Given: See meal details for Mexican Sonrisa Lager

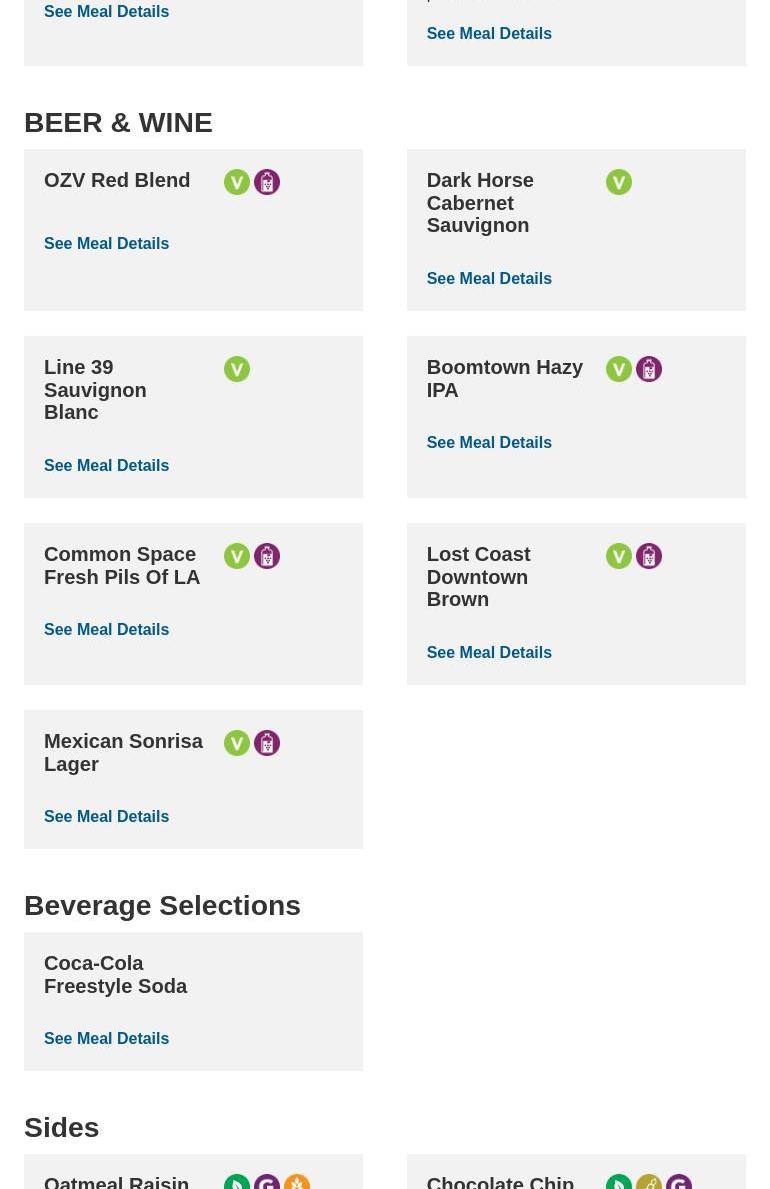Looking at the screenshot, I should (x=106, y=816).
